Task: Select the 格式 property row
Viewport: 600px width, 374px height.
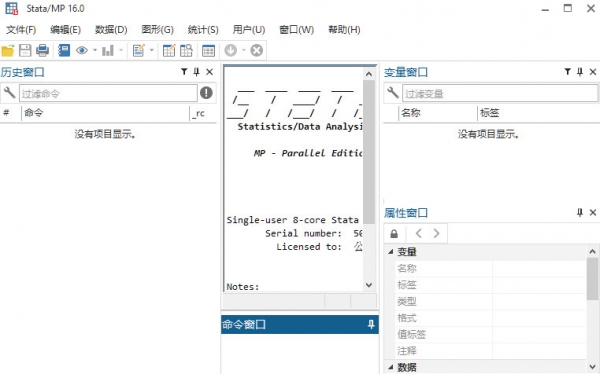Action: (x=490, y=318)
